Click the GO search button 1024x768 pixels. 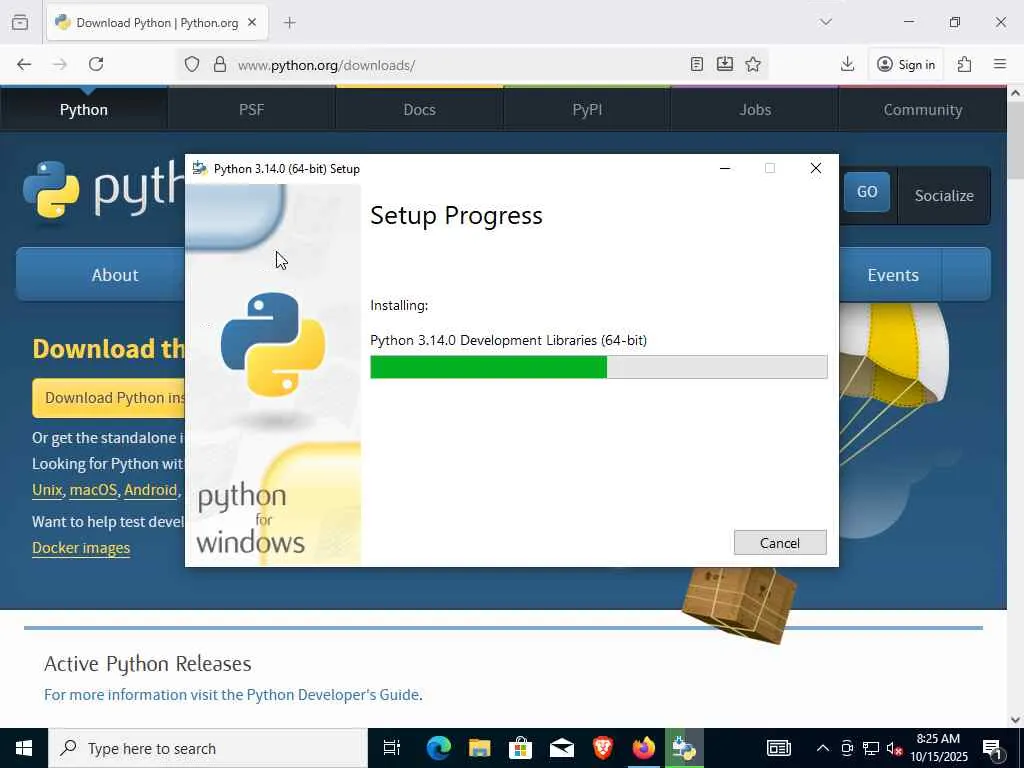(867, 192)
